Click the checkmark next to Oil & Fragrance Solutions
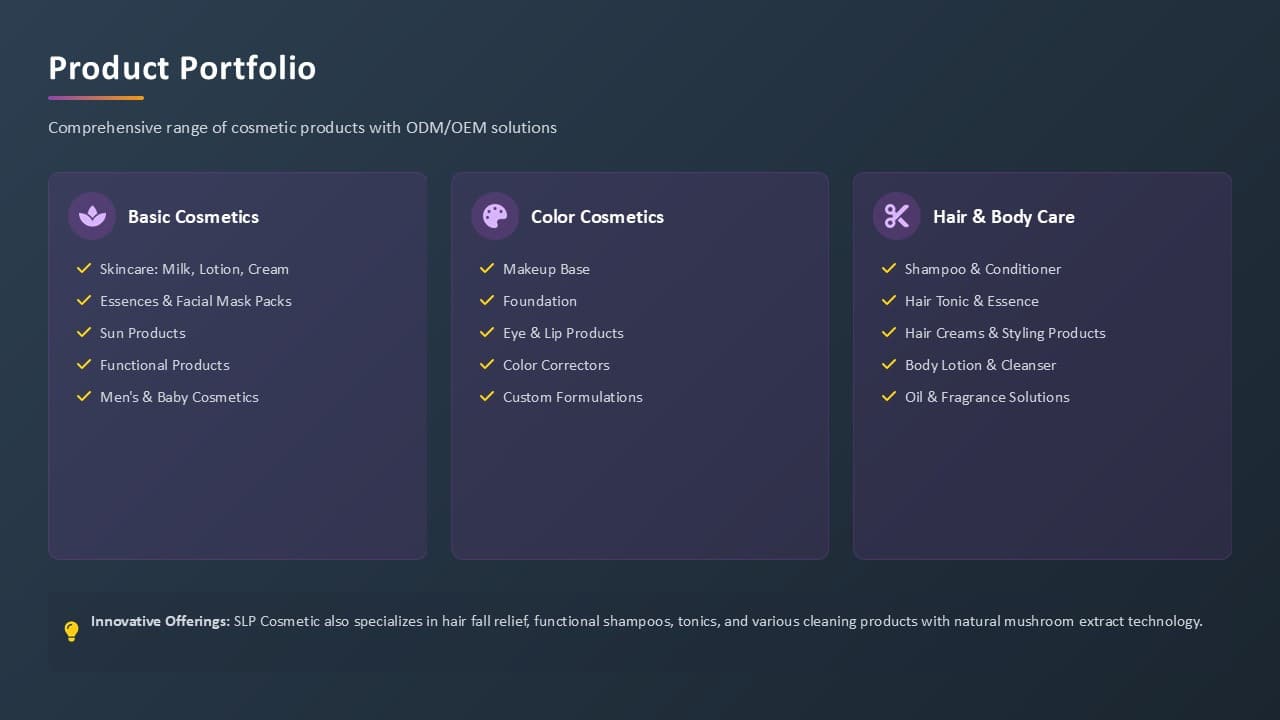1280x720 pixels. point(889,397)
